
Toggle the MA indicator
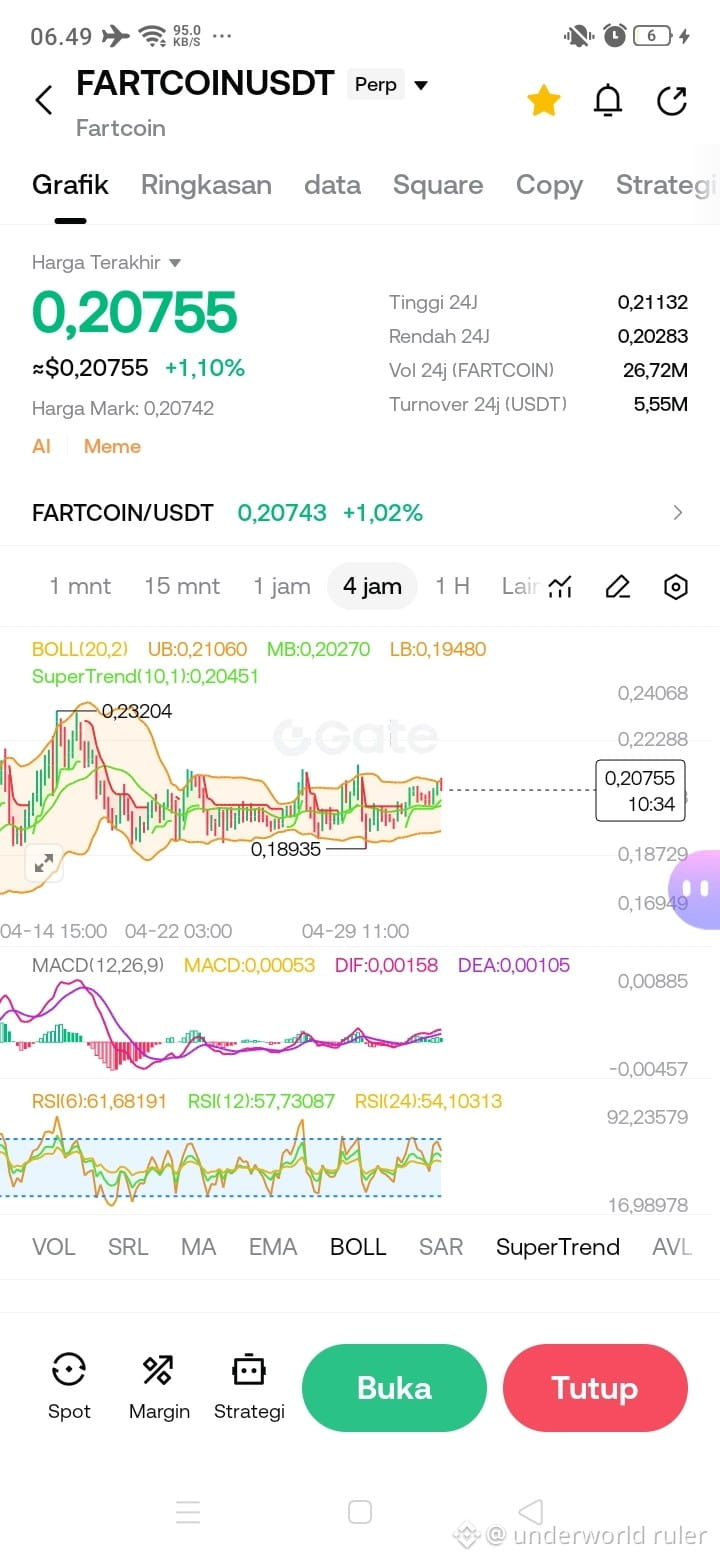[x=198, y=1247]
